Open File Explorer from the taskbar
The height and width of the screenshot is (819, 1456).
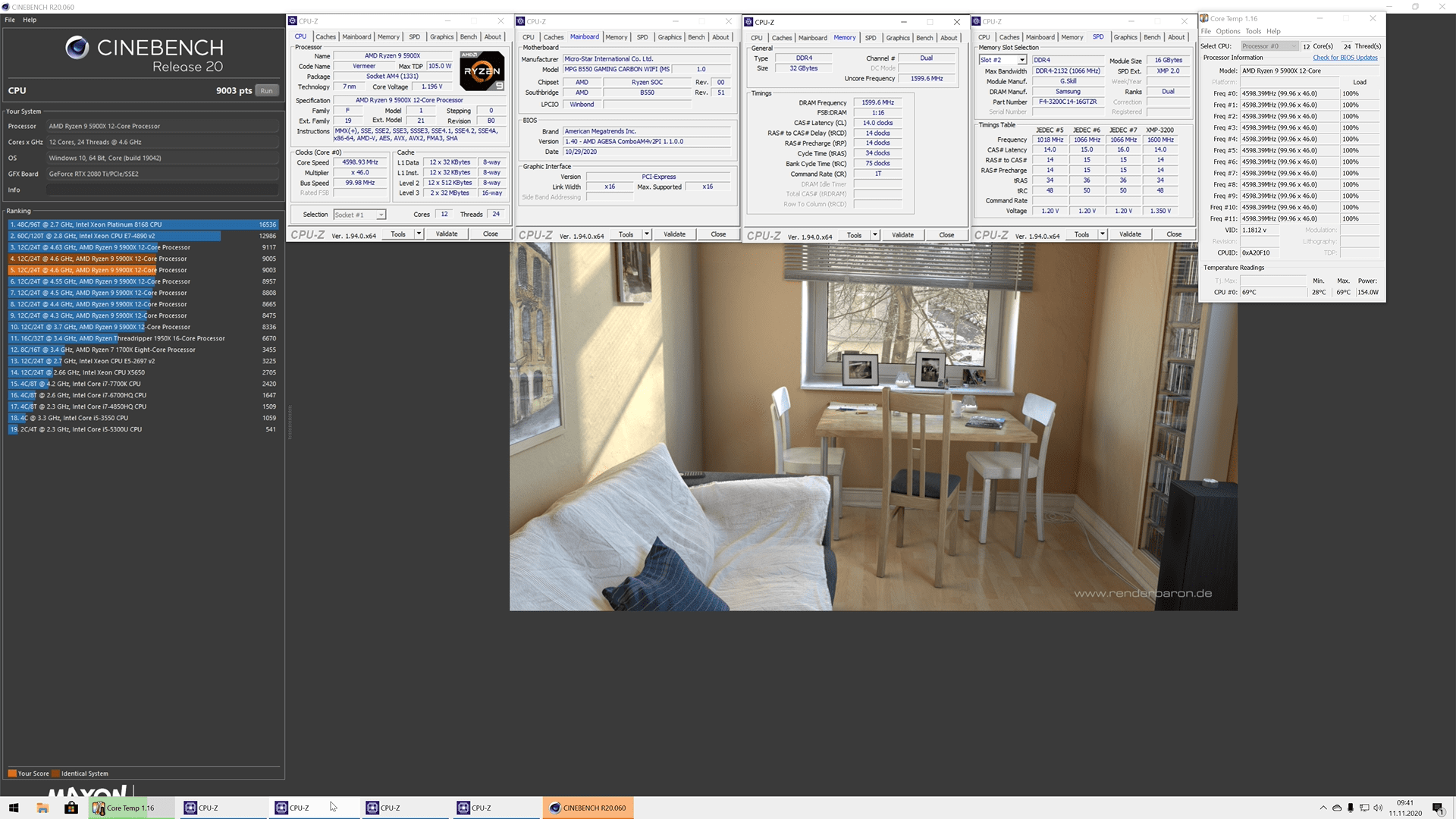(x=42, y=808)
